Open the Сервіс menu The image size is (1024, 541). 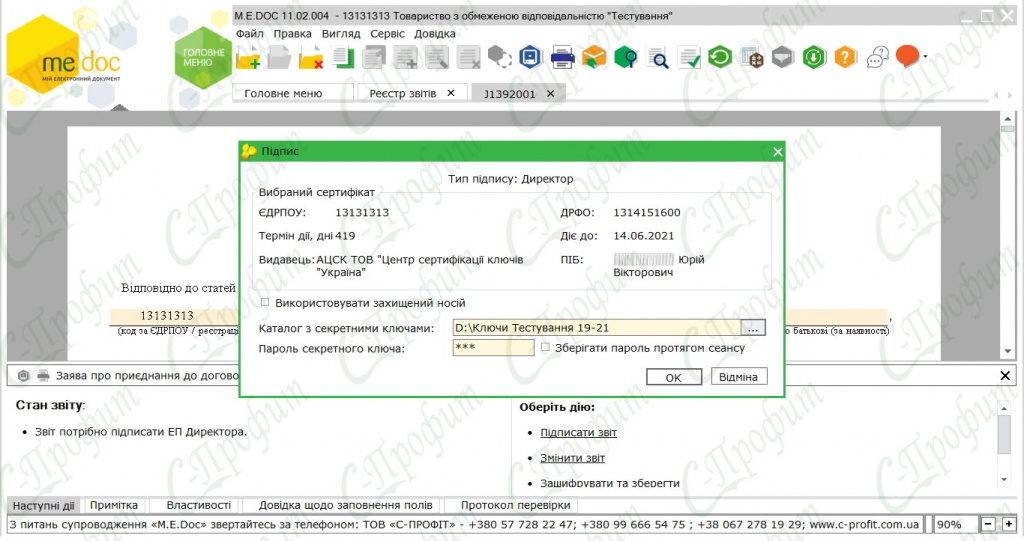pos(387,33)
